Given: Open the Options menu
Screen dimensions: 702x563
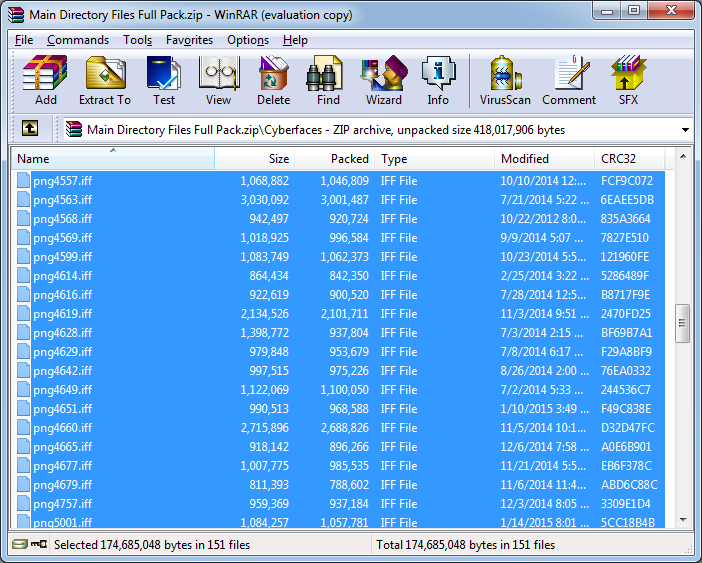Looking at the screenshot, I should coord(248,40).
